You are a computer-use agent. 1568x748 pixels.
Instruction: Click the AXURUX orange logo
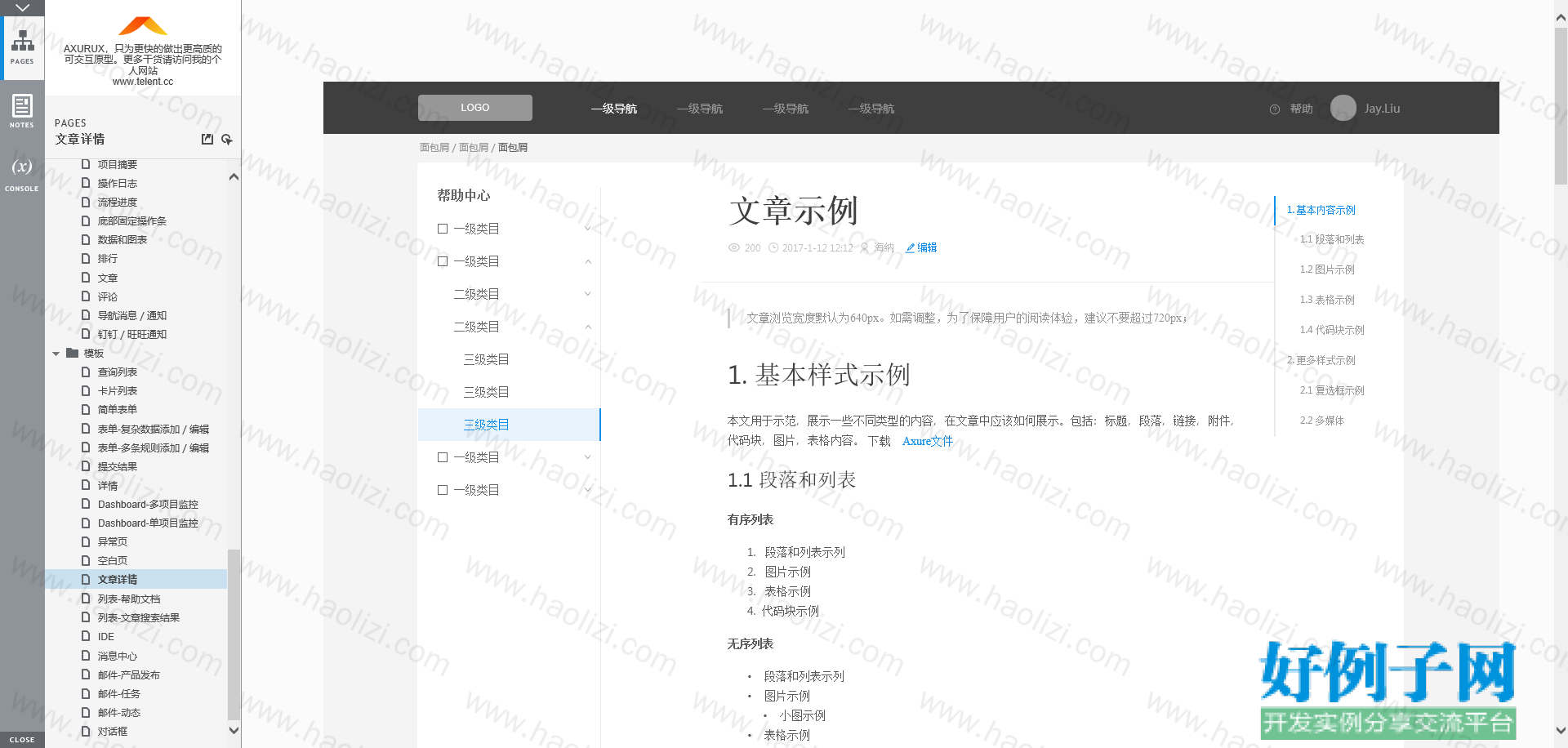[143, 26]
